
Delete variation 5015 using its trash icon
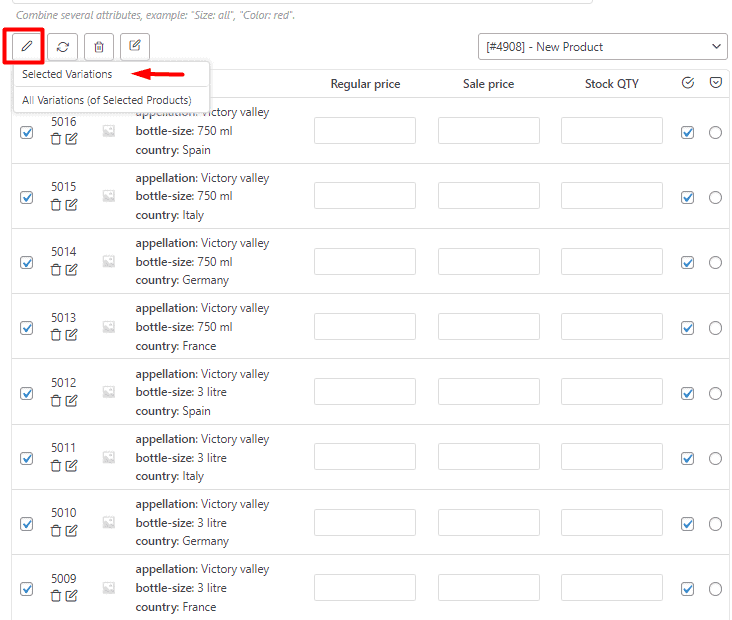point(56,205)
